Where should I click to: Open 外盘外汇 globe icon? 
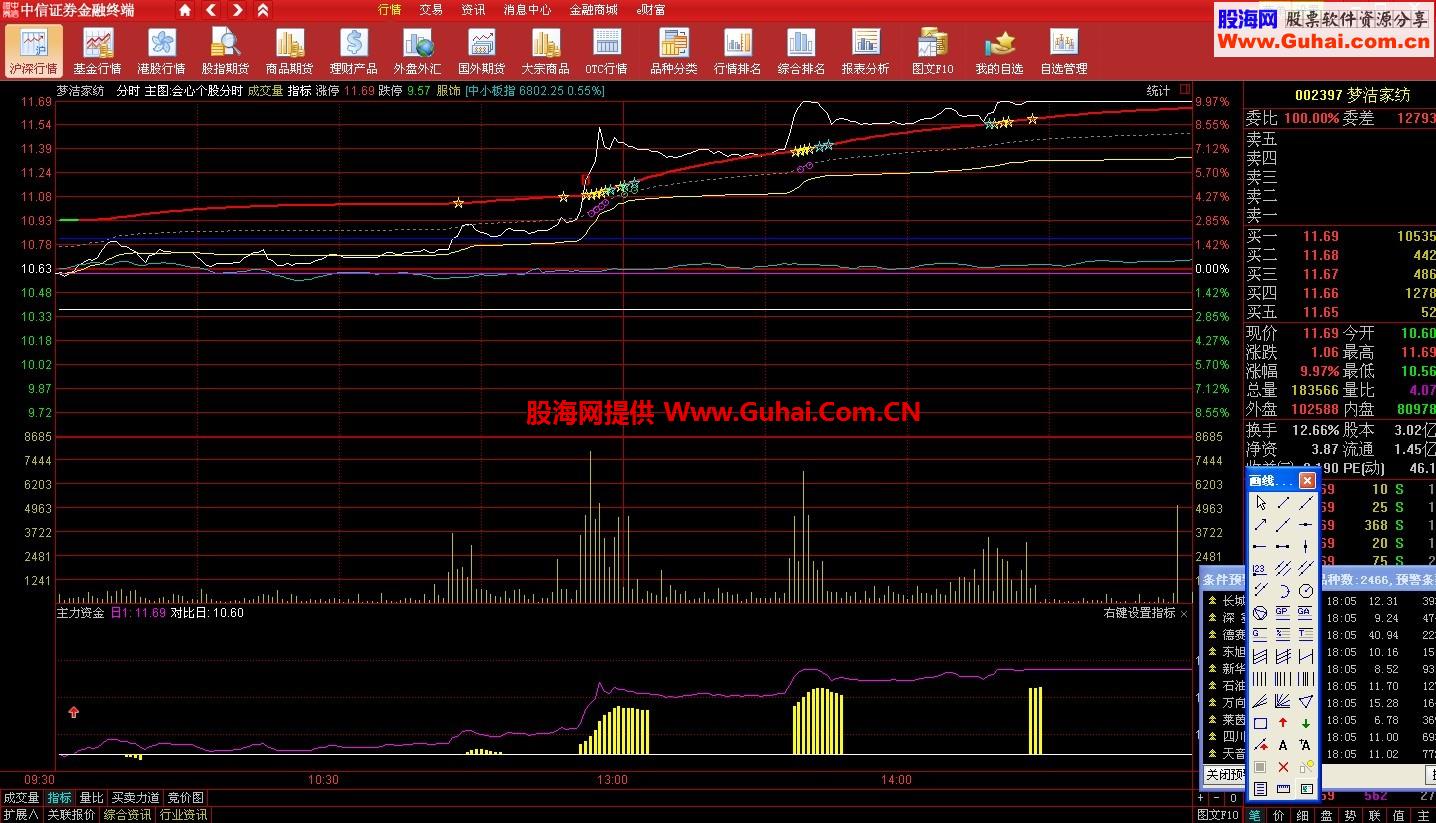click(x=417, y=50)
